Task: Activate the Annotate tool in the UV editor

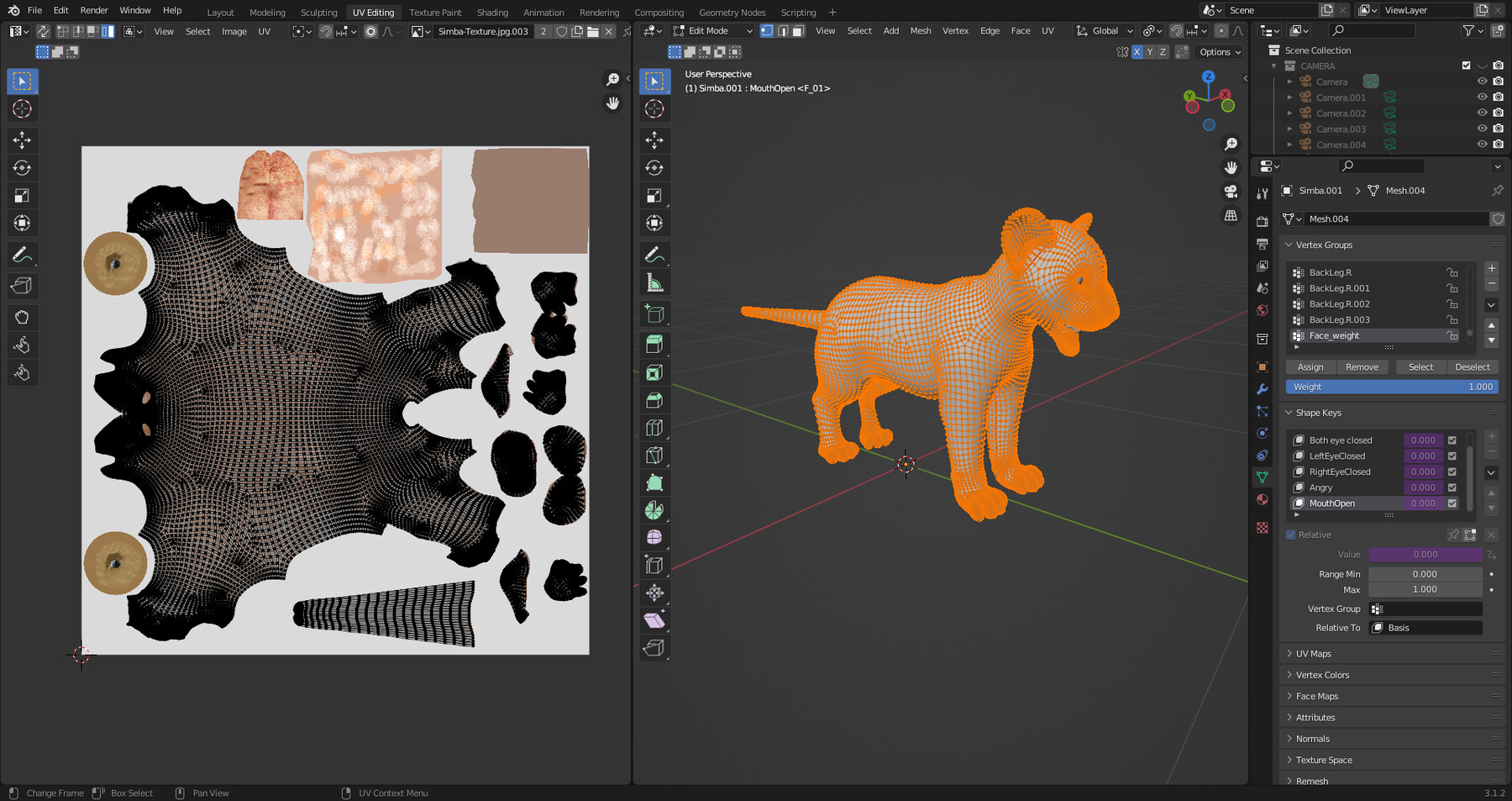Action: [x=22, y=256]
